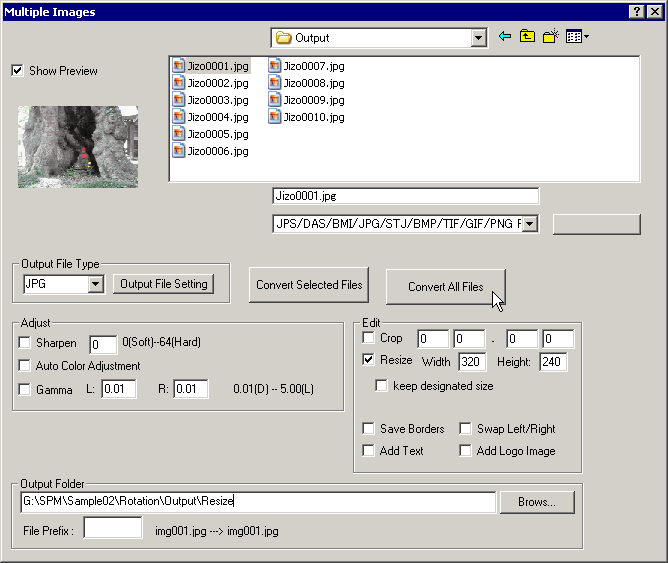Check Add Logo Image option
Screen dimensions: 668x563
[x=465, y=451]
